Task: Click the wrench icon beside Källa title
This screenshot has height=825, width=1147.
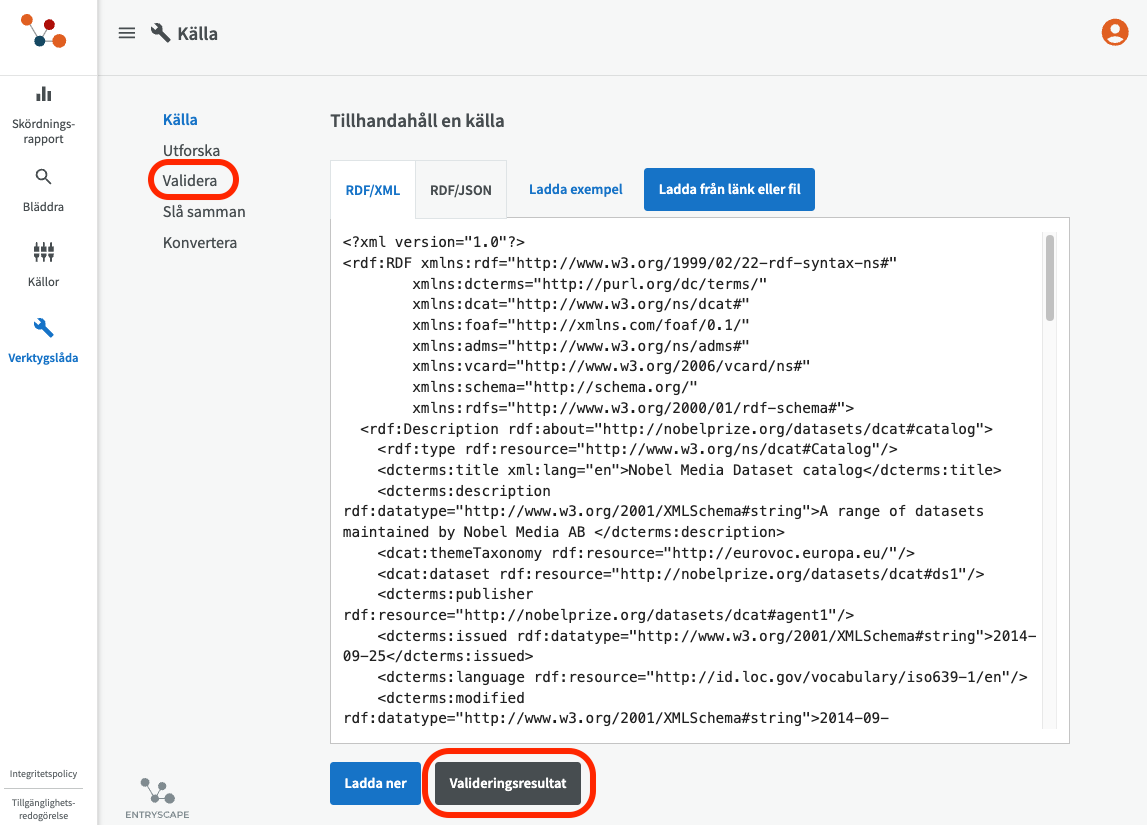Action: click(160, 33)
